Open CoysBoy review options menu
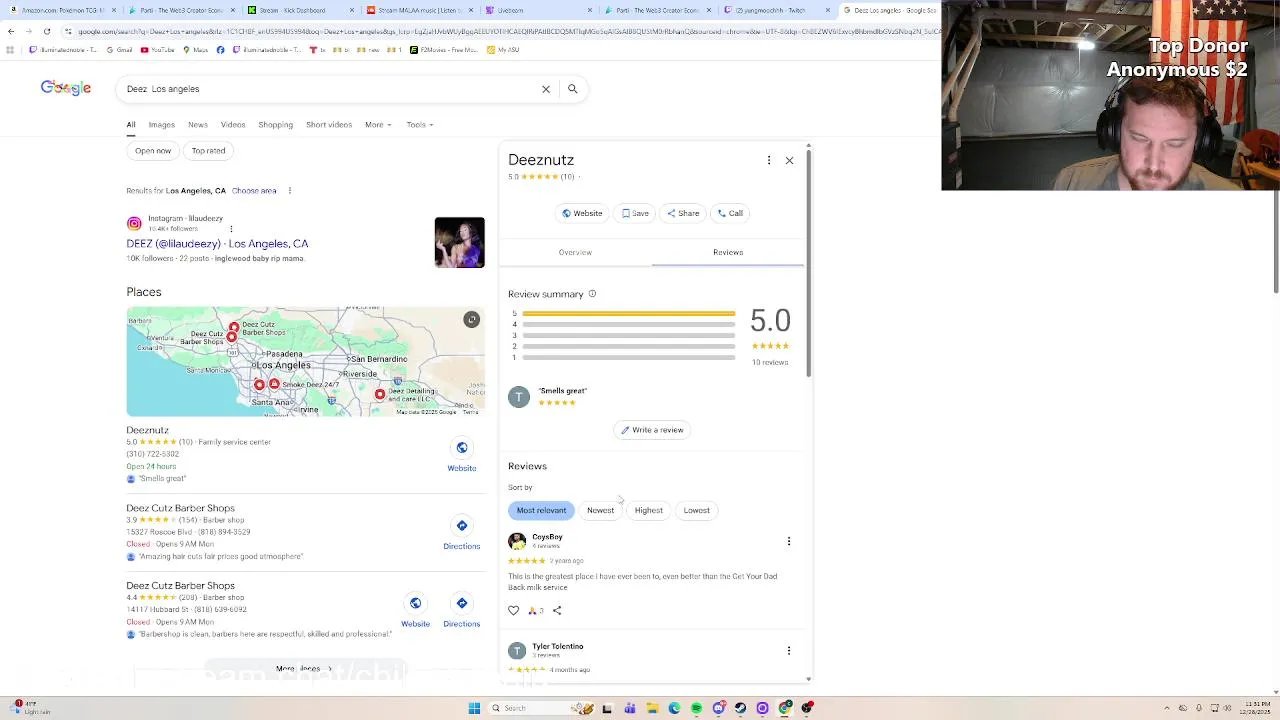1280x720 pixels. click(x=789, y=541)
